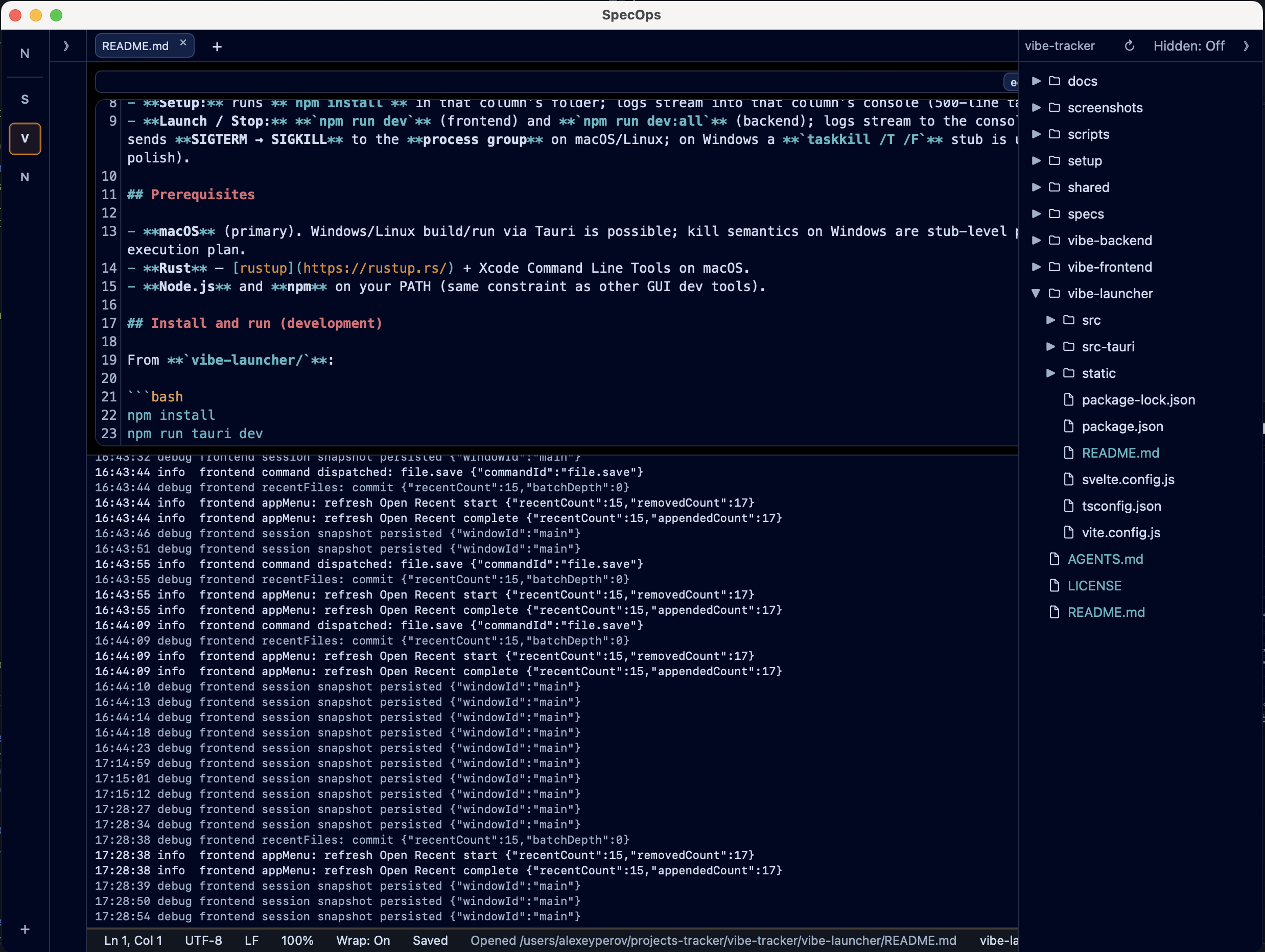
Task: Expand the setup folder
Action: point(1036,161)
